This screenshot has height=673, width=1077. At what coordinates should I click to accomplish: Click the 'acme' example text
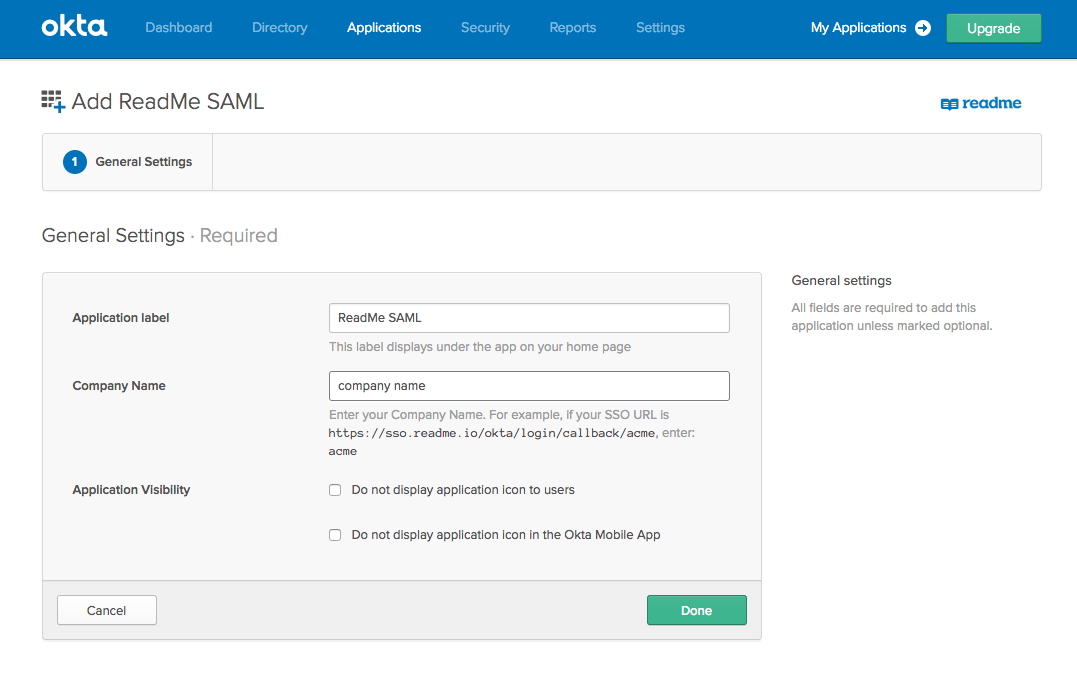(x=343, y=451)
